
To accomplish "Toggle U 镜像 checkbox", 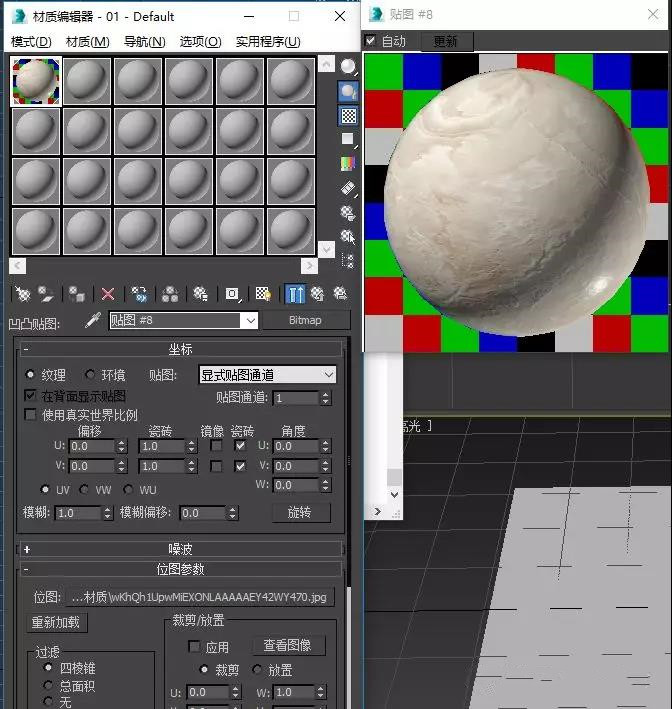I will click(x=217, y=446).
